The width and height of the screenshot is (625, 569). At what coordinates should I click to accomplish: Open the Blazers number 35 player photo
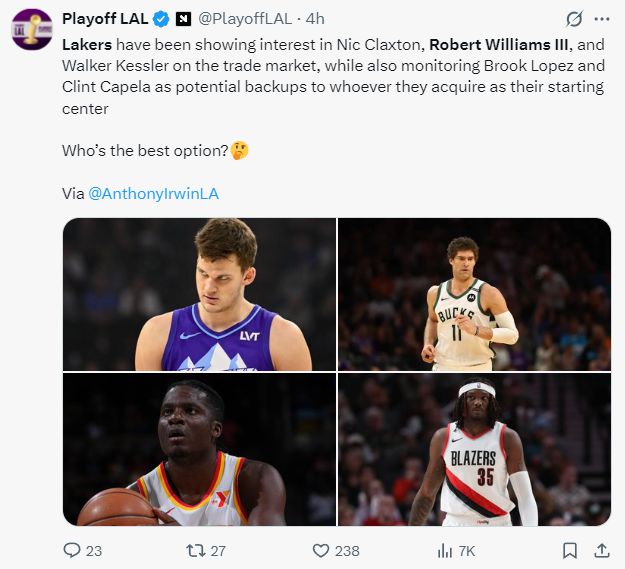point(474,450)
